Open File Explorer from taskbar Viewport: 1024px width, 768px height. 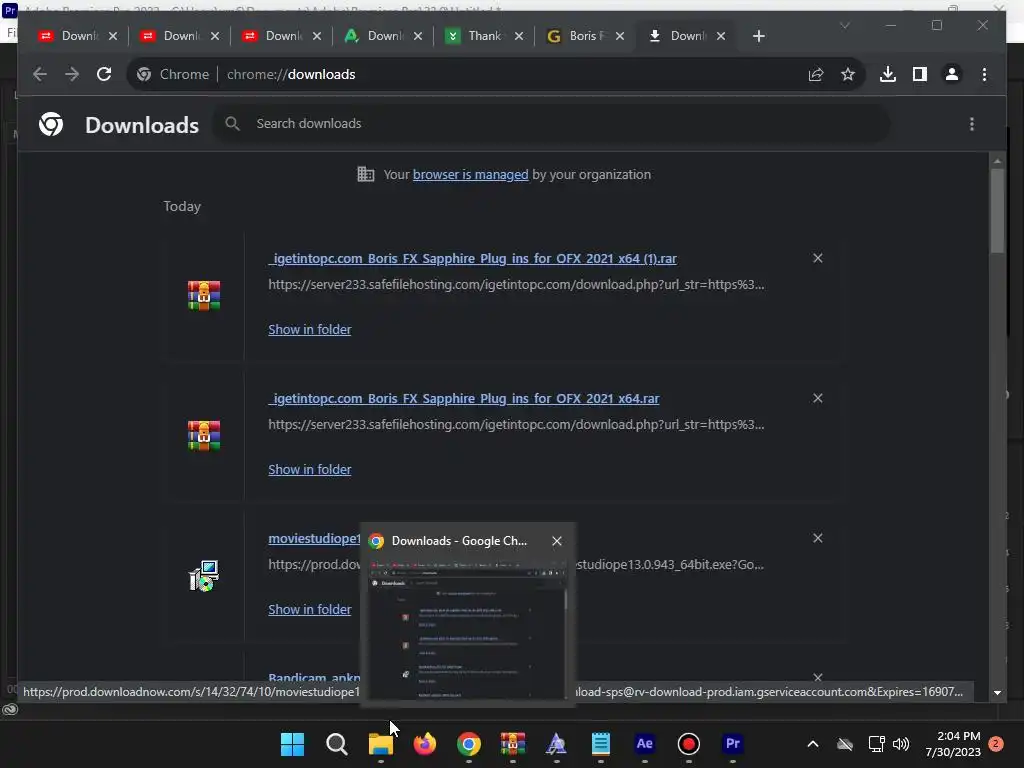381,744
